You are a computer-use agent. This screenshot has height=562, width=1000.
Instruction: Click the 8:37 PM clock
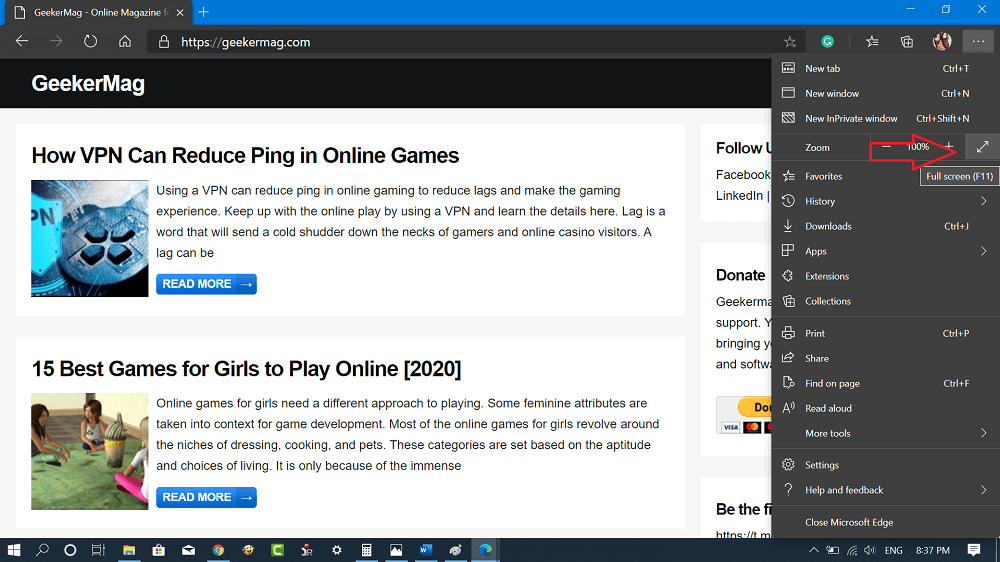tap(932, 550)
